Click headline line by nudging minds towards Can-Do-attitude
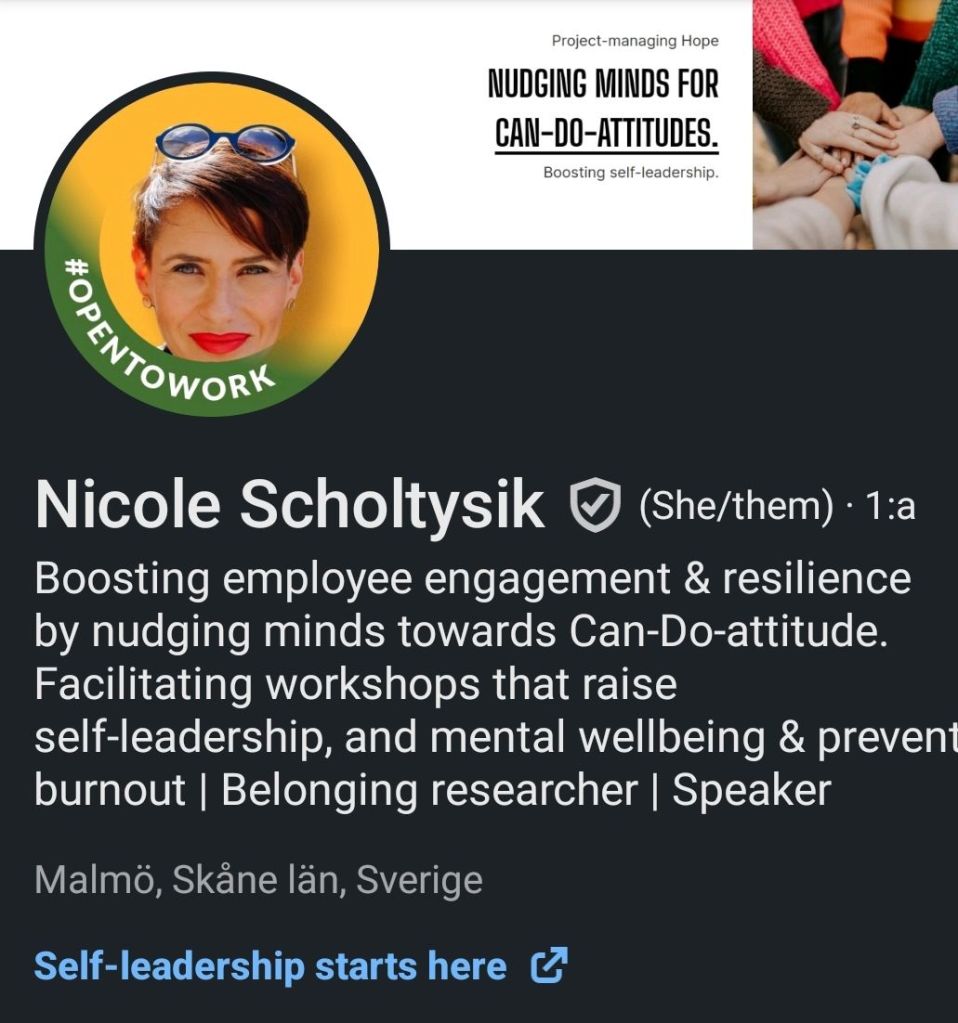This screenshot has width=958, height=1023. [x=461, y=632]
